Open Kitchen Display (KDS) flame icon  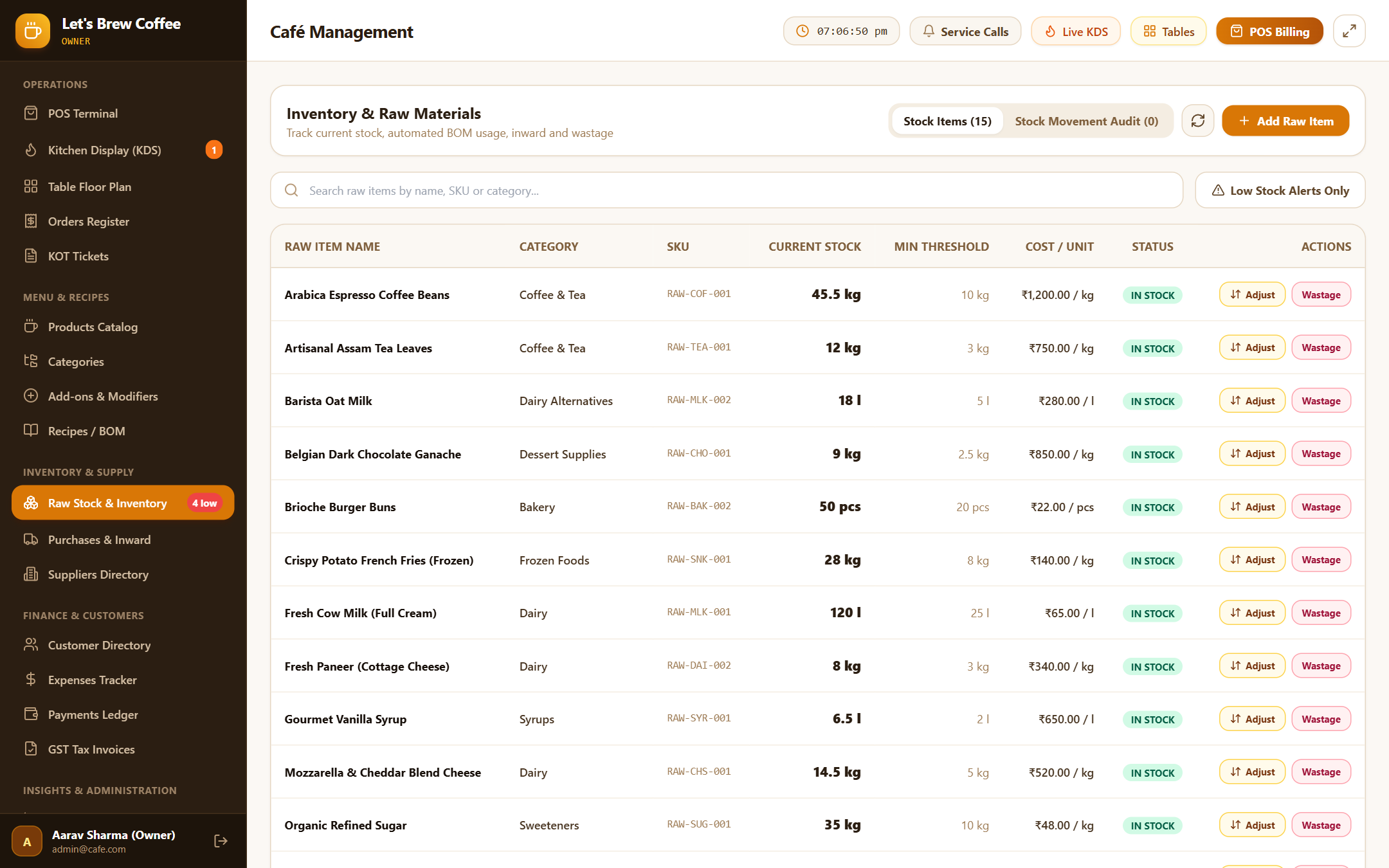31,150
